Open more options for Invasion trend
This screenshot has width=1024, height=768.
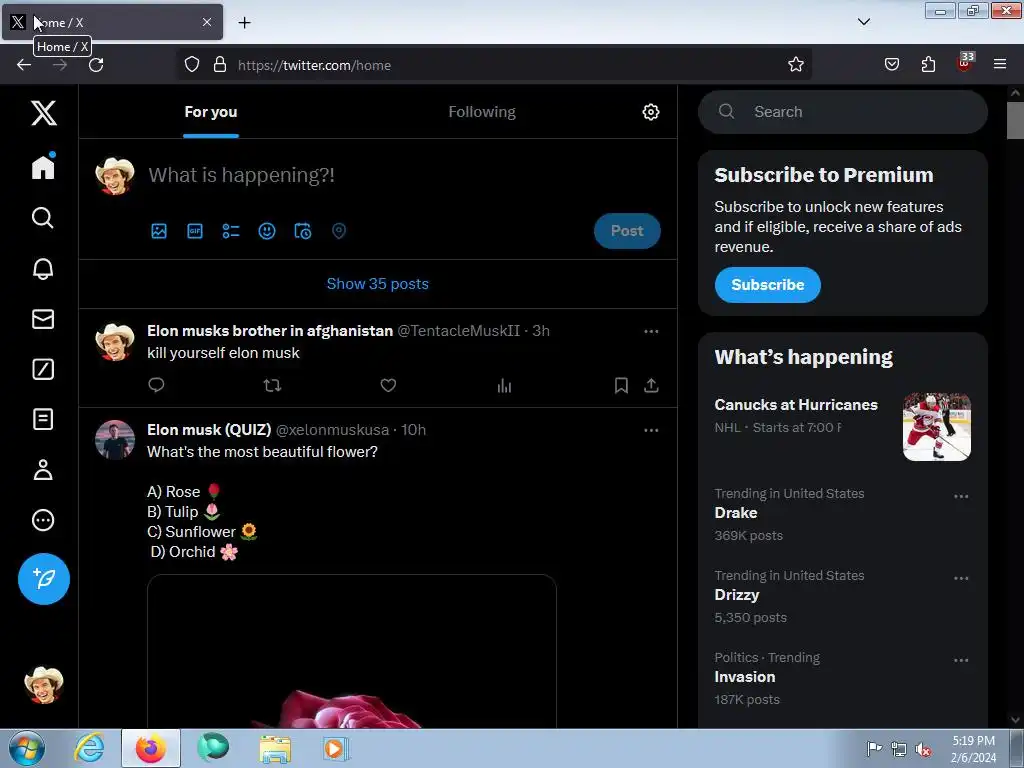[x=961, y=660]
